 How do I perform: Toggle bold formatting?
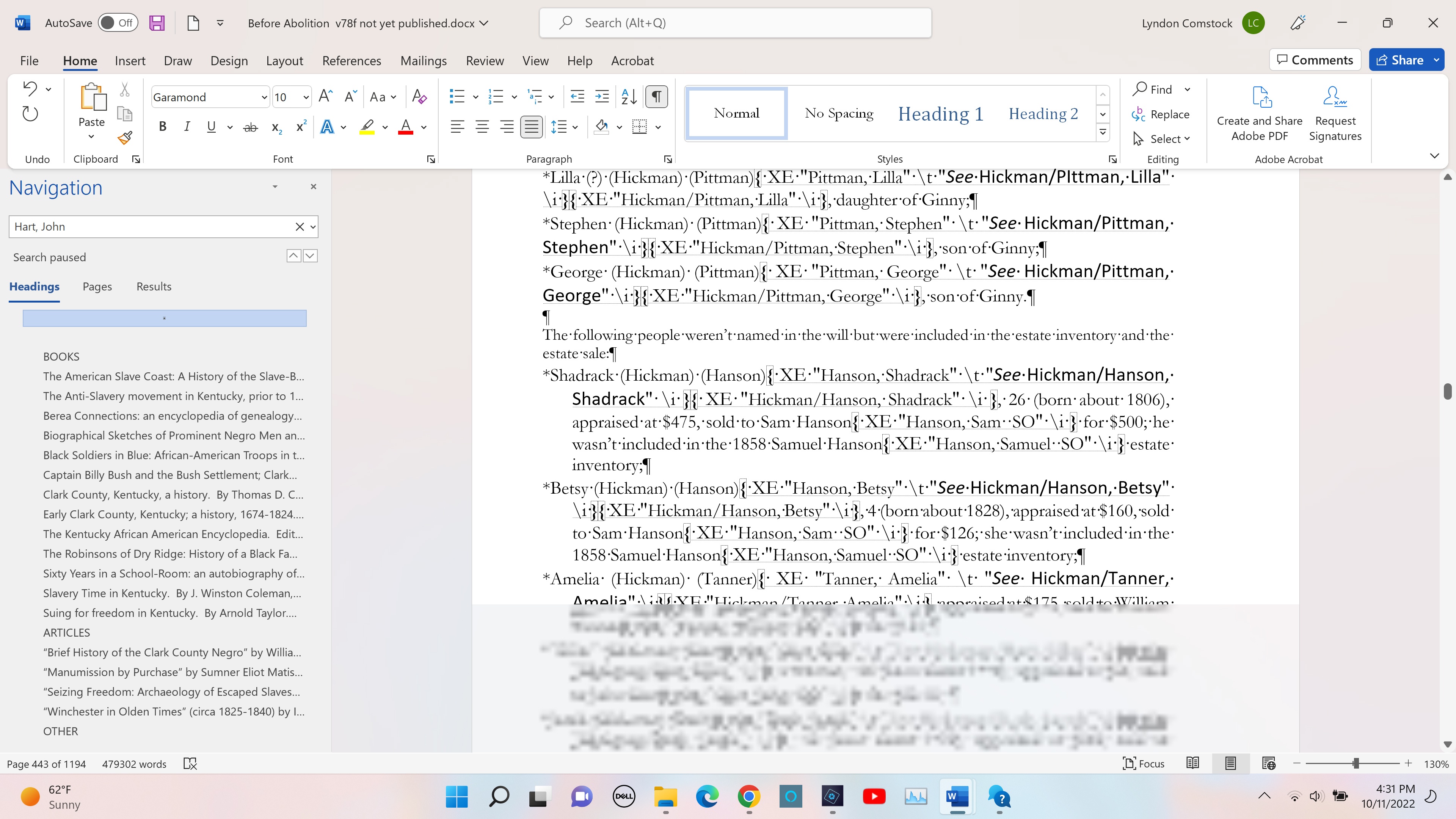pos(163,127)
